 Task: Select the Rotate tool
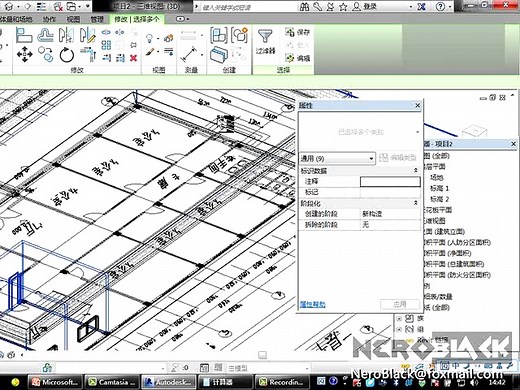tap(67, 55)
